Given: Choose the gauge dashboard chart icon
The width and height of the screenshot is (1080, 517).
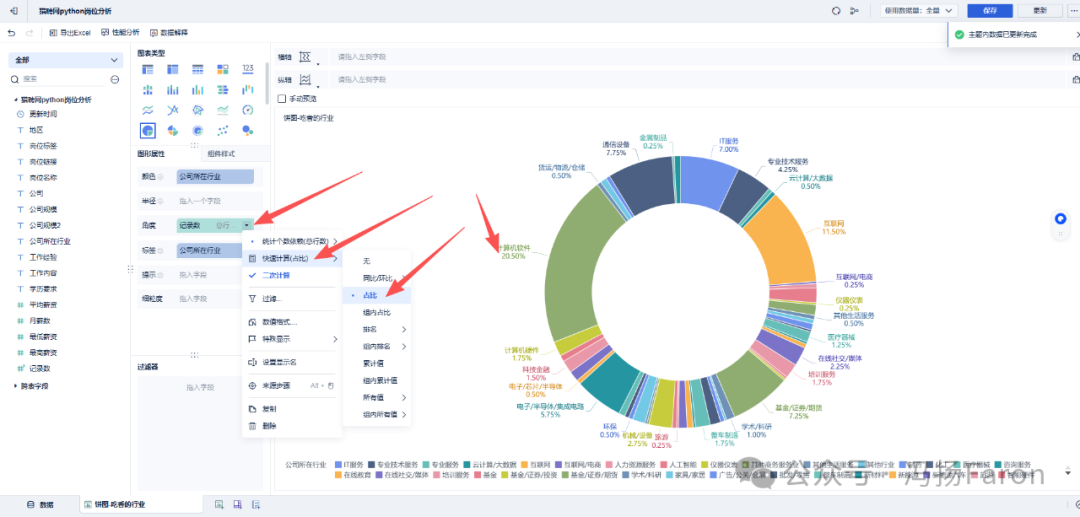Looking at the screenshot, I should tap(248, 109).
